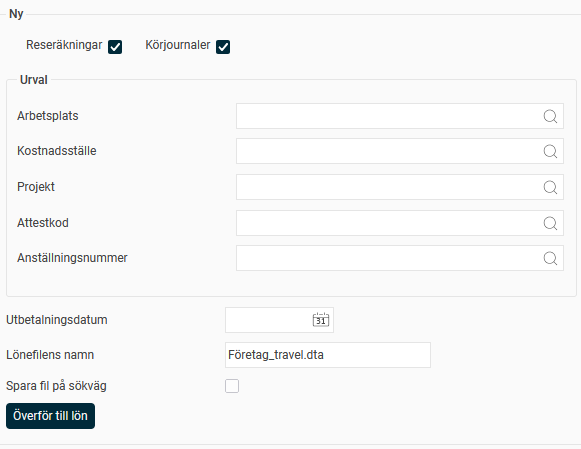Focus the Kostnadsställe text field
Screen dimensions: 581x449
389,151
